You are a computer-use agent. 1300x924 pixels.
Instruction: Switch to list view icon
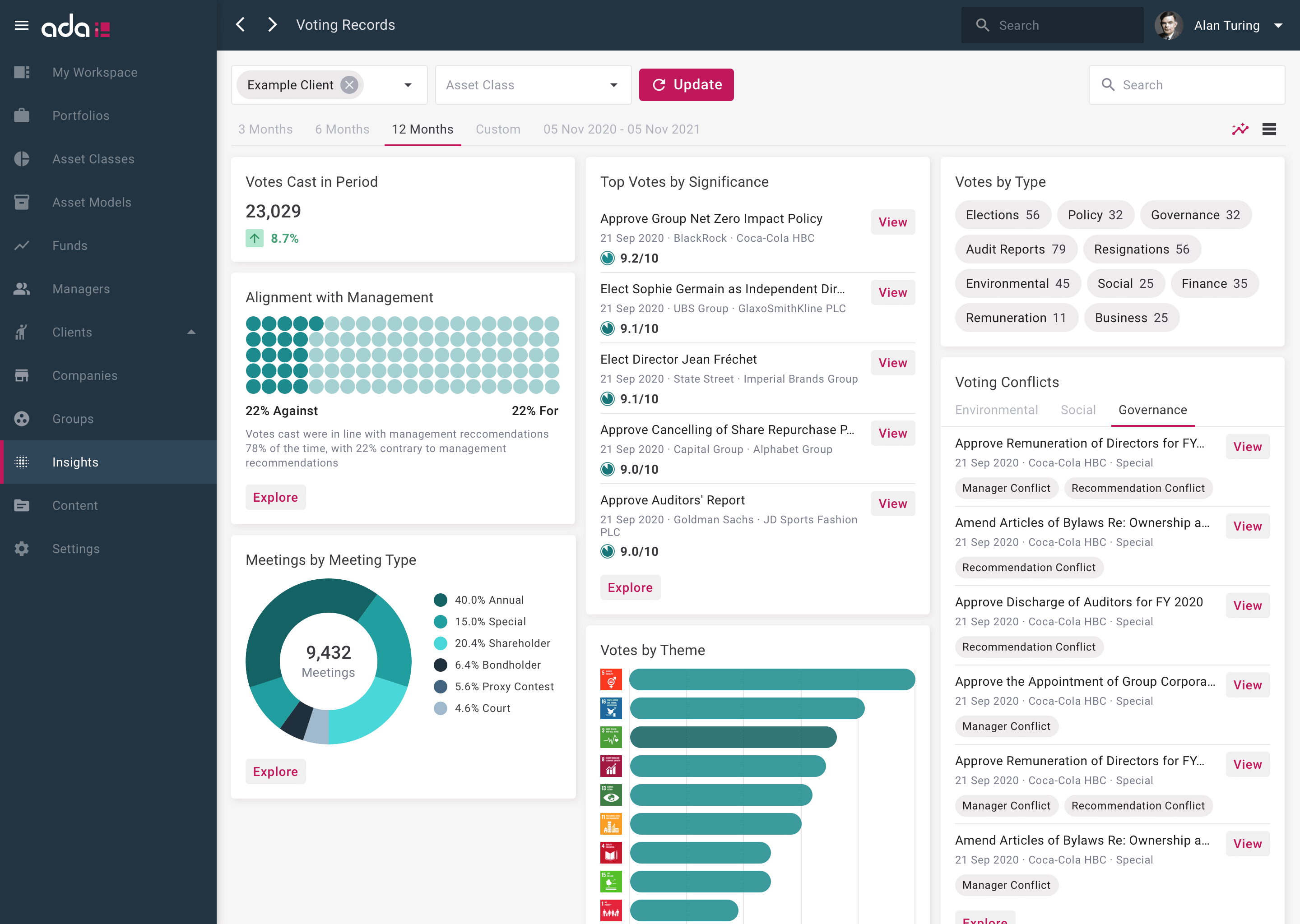click(1269, 129)
